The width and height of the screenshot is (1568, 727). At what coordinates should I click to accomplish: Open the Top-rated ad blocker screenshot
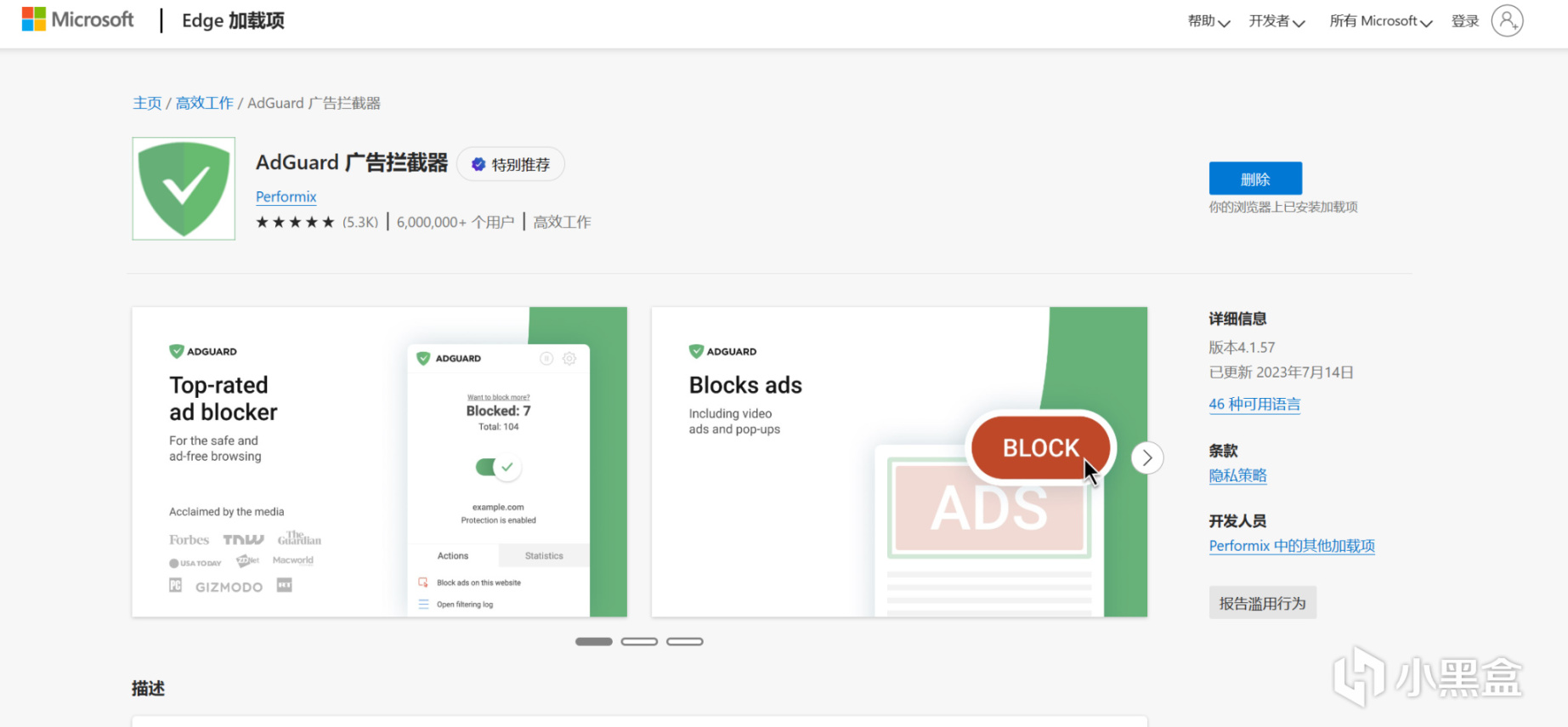coord(379,462)
